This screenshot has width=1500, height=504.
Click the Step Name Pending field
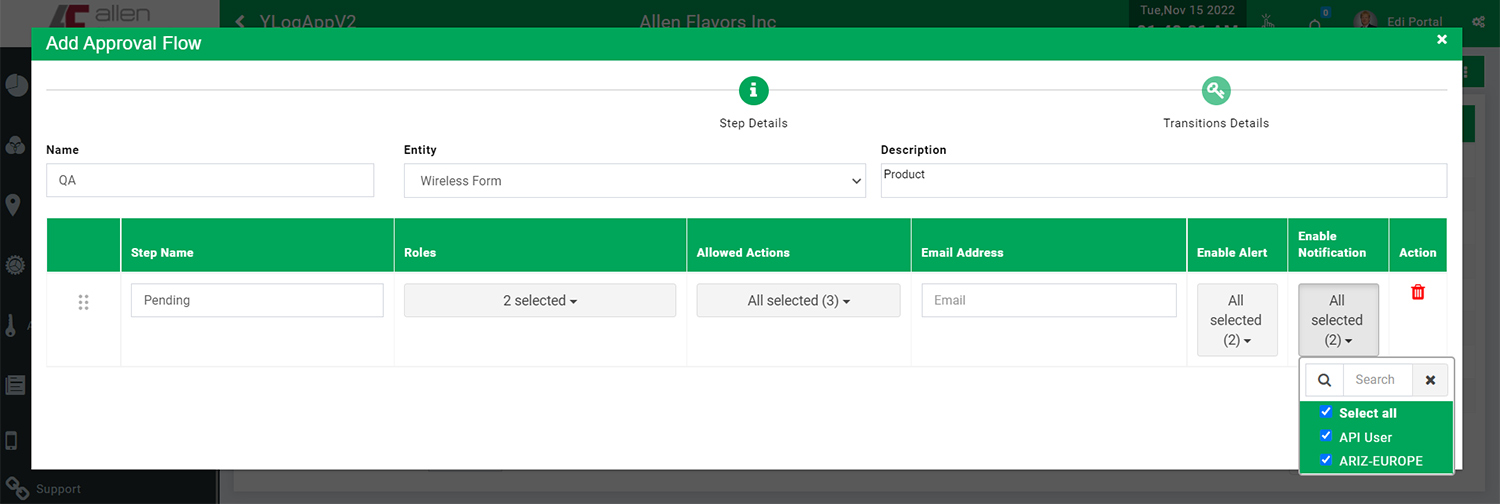[x=257, y=300]
